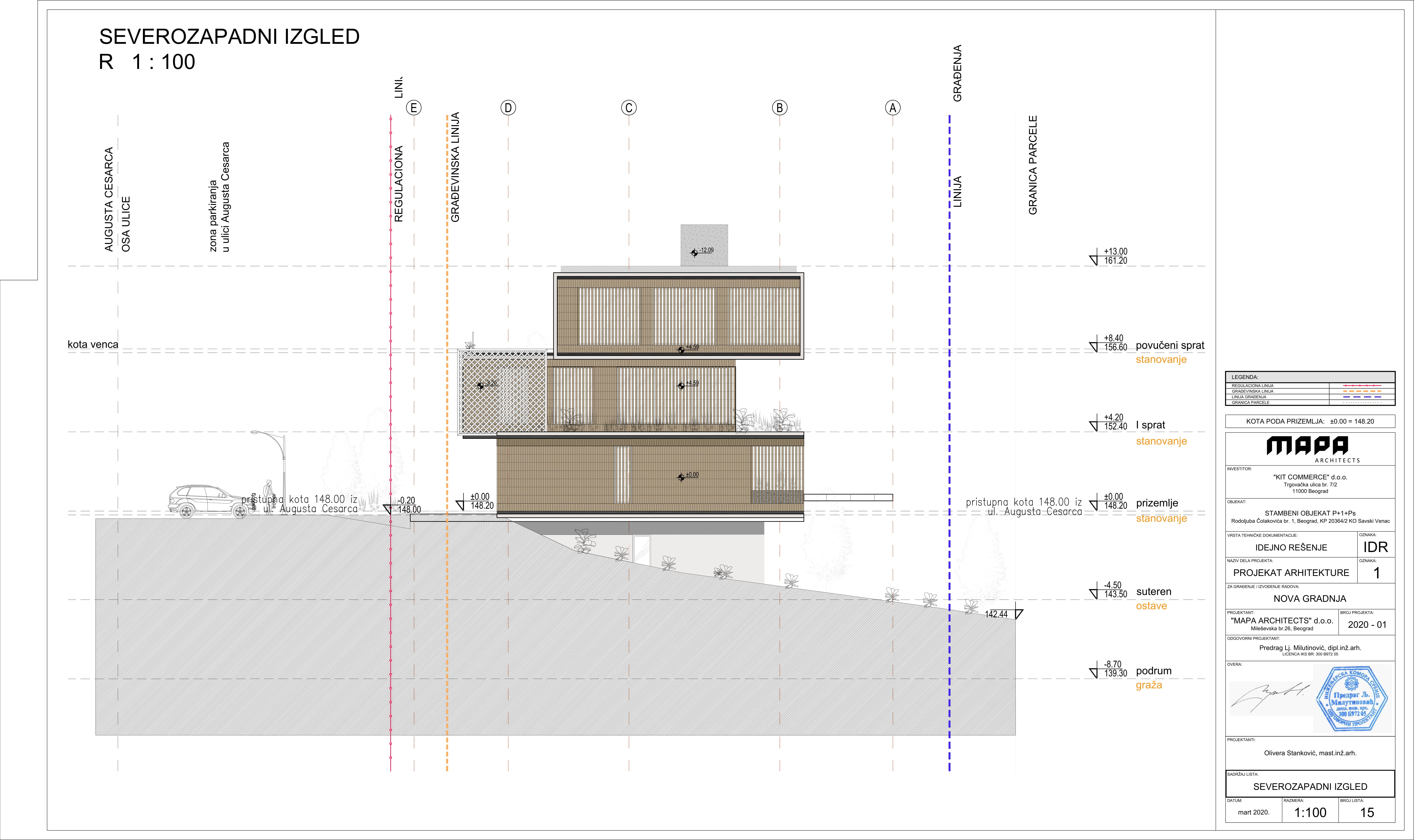Select grid bubble E
Screen dimensions: 1414x840
point(414,107)
